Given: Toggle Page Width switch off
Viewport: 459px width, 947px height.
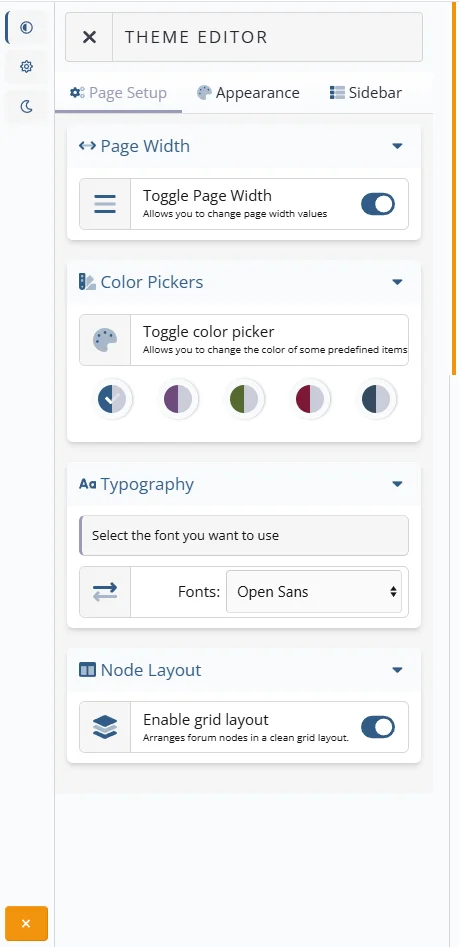Looking at the screenshot, I should (378, 204).
